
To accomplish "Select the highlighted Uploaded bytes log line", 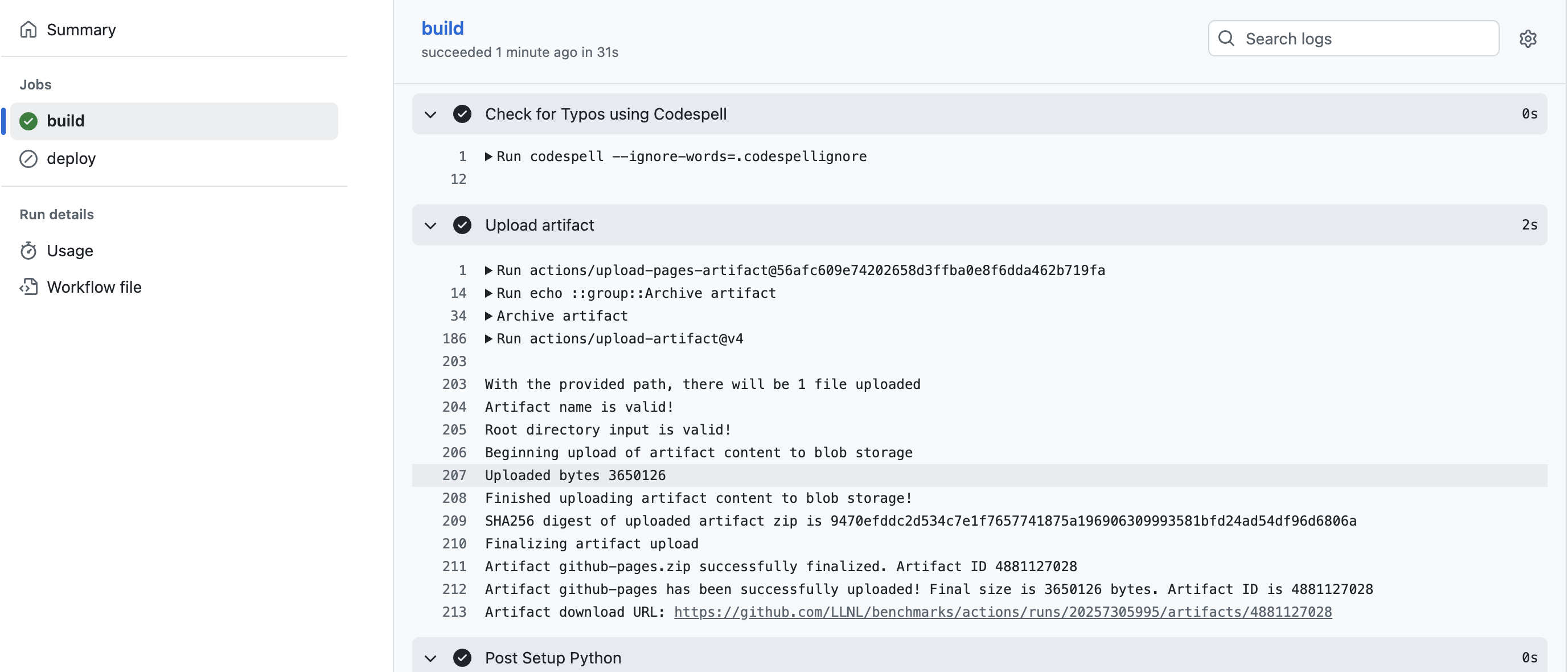I will [x=574, y=476].
